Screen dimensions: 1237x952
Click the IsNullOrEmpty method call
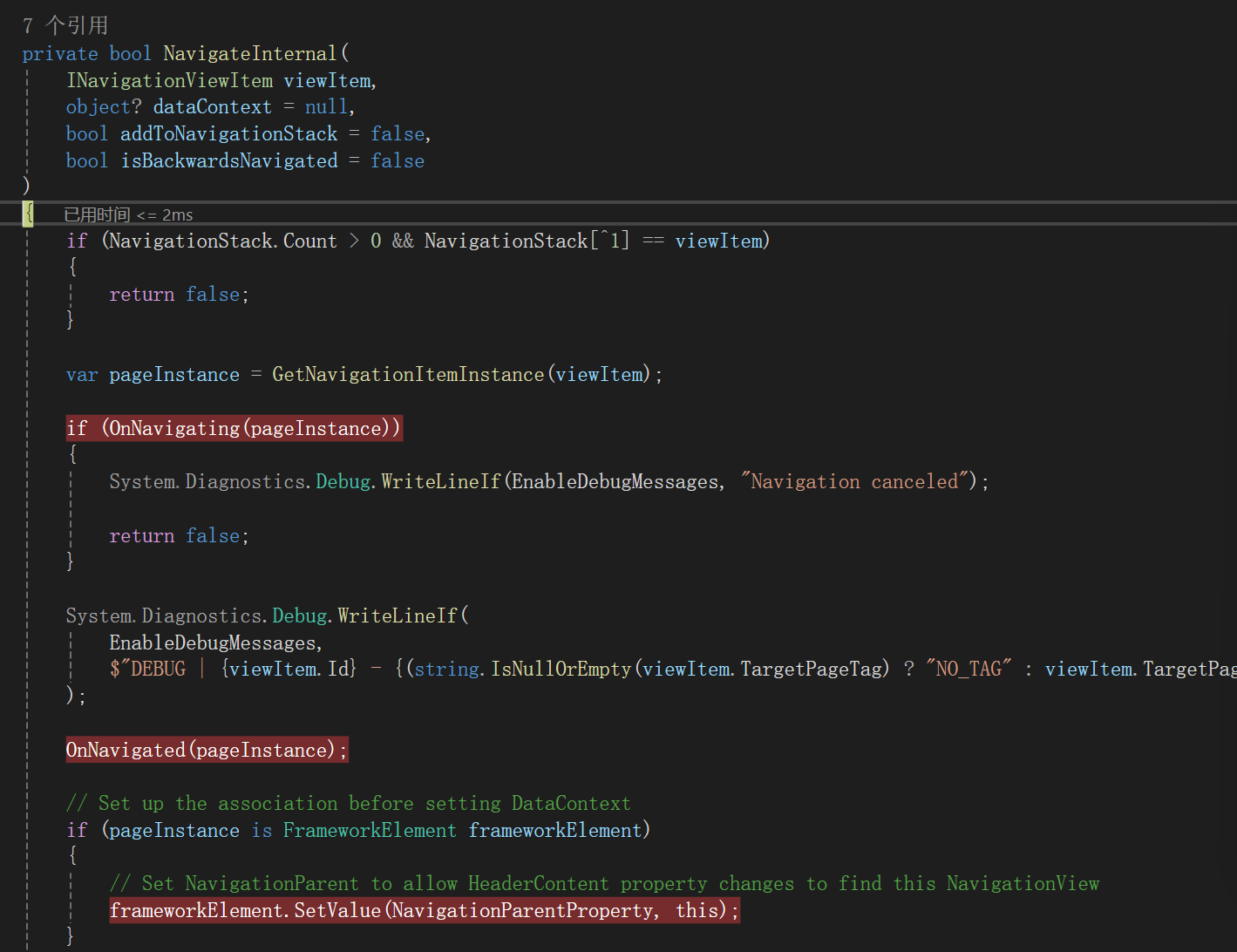561,670
